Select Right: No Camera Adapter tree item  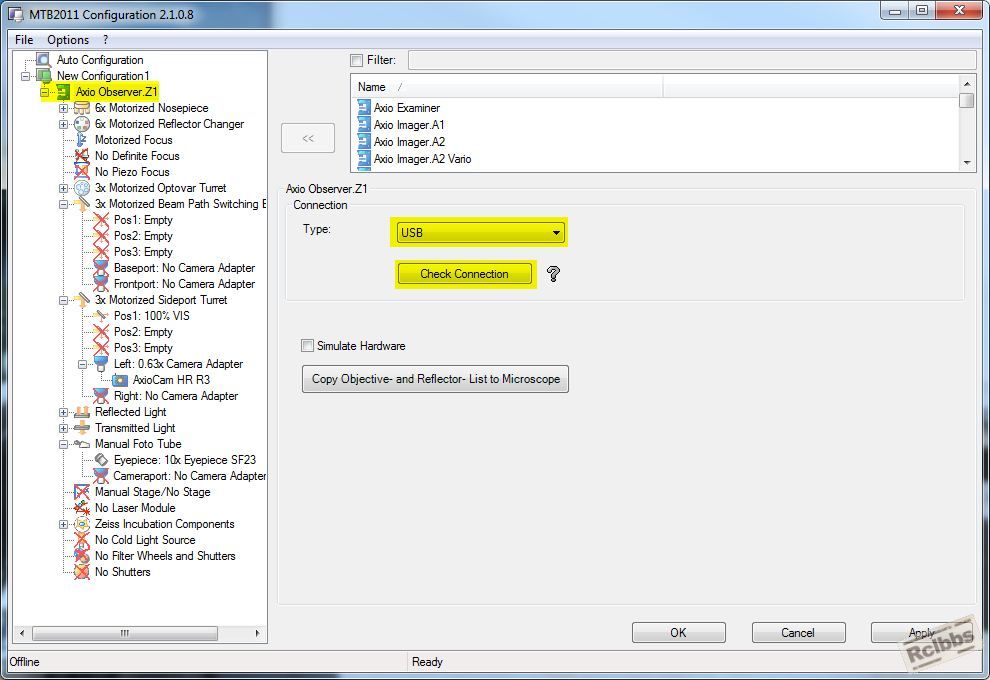tap(176, 396)
